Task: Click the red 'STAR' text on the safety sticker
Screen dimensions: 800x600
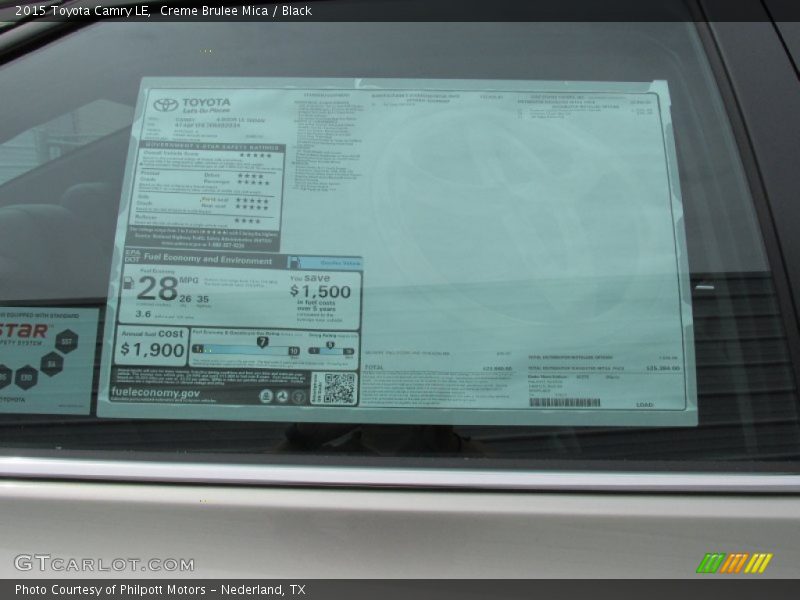Action: coord(22,331)
